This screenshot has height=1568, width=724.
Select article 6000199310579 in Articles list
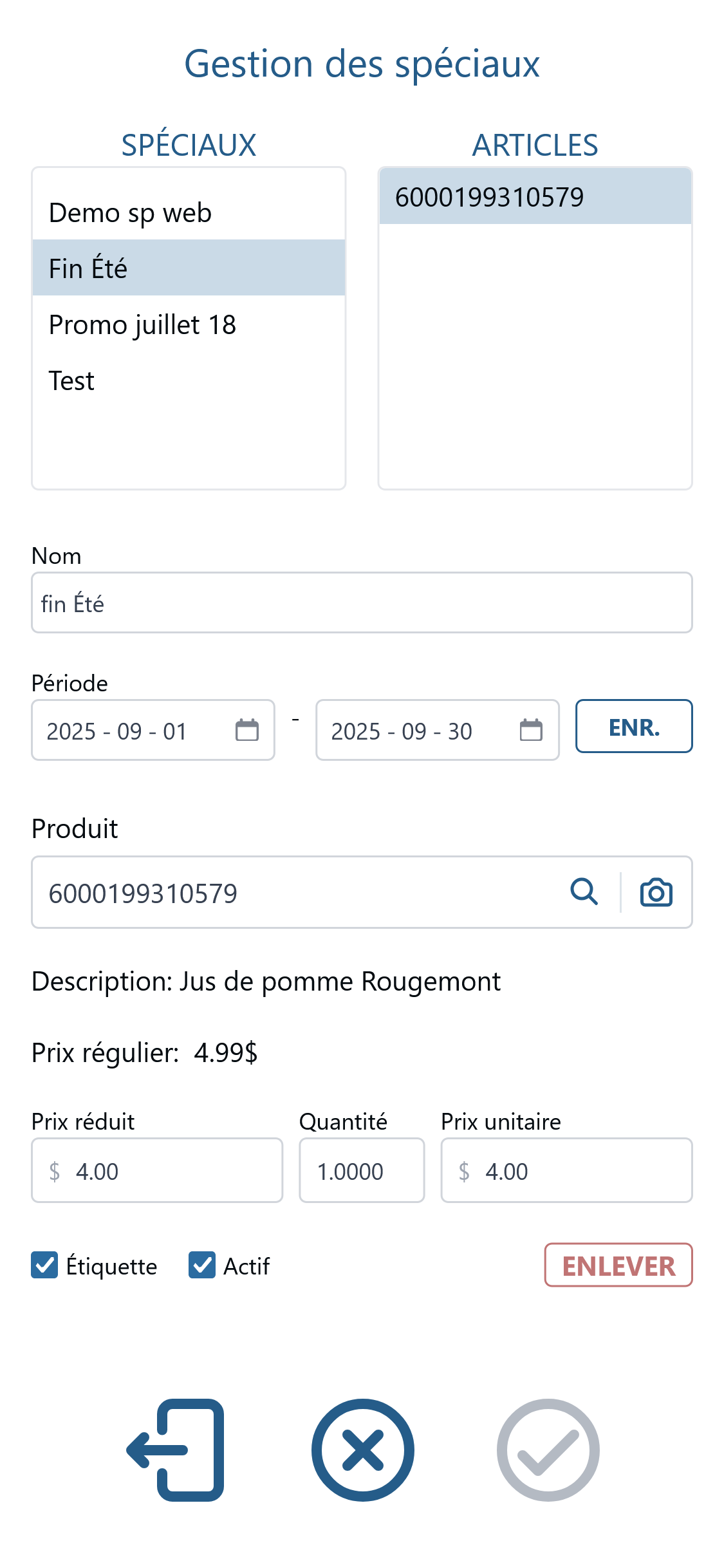tap(535, 196)
